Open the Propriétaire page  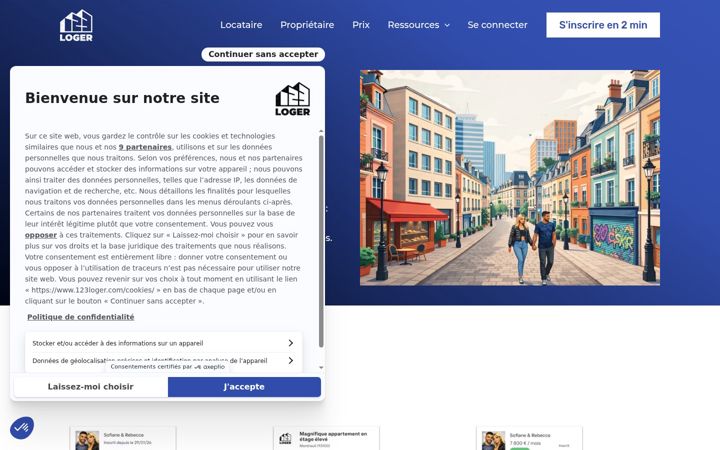click(x=307, y=25)
